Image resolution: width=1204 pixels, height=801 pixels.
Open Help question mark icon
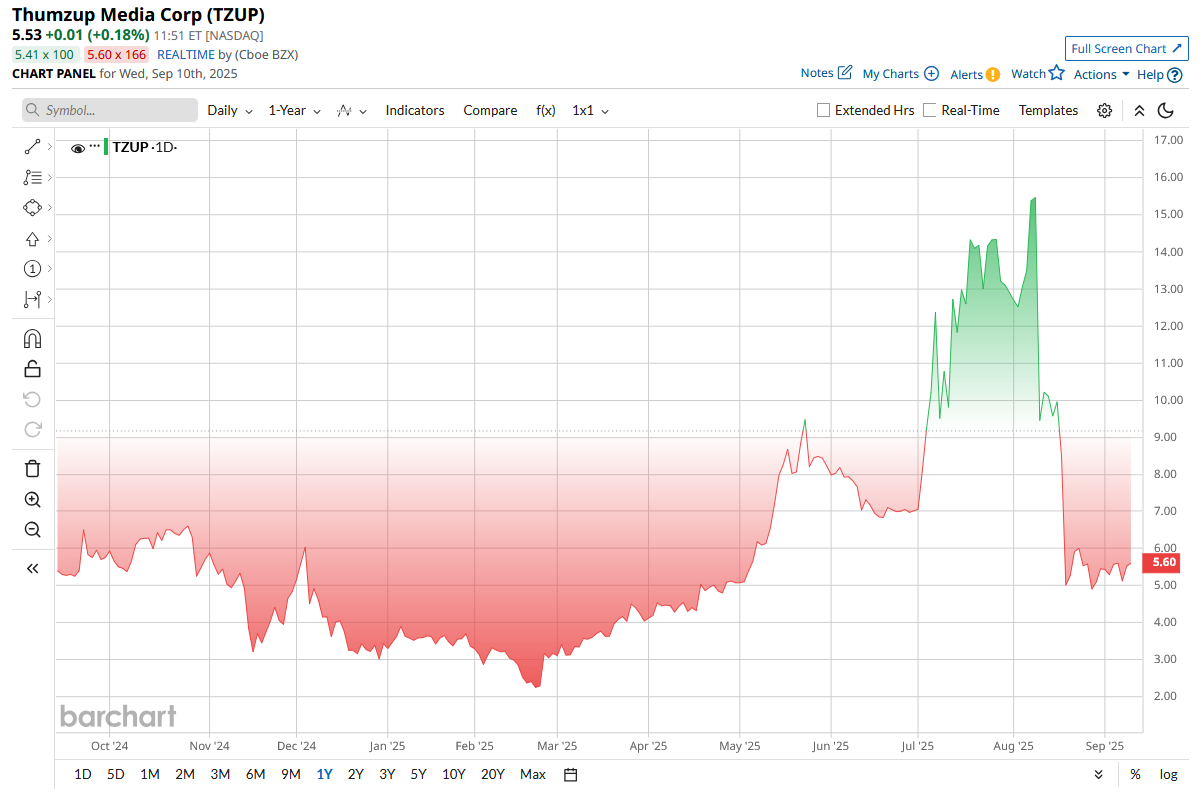(1175, 75)
